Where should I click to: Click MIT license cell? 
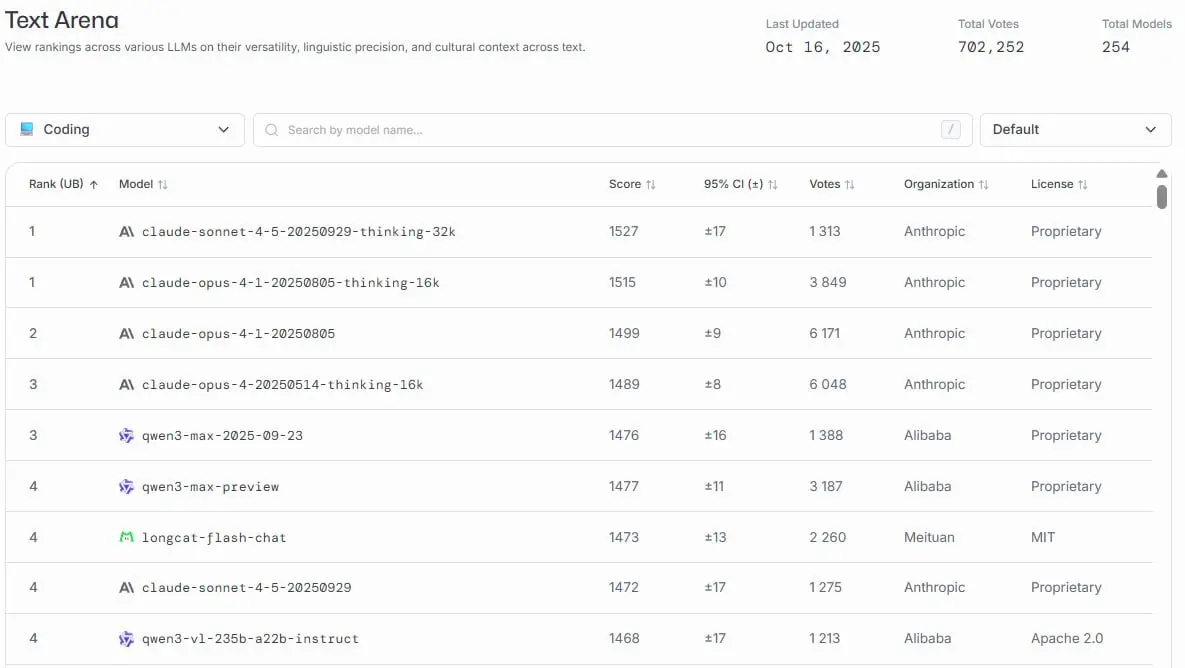click(x=1043, y=538)
